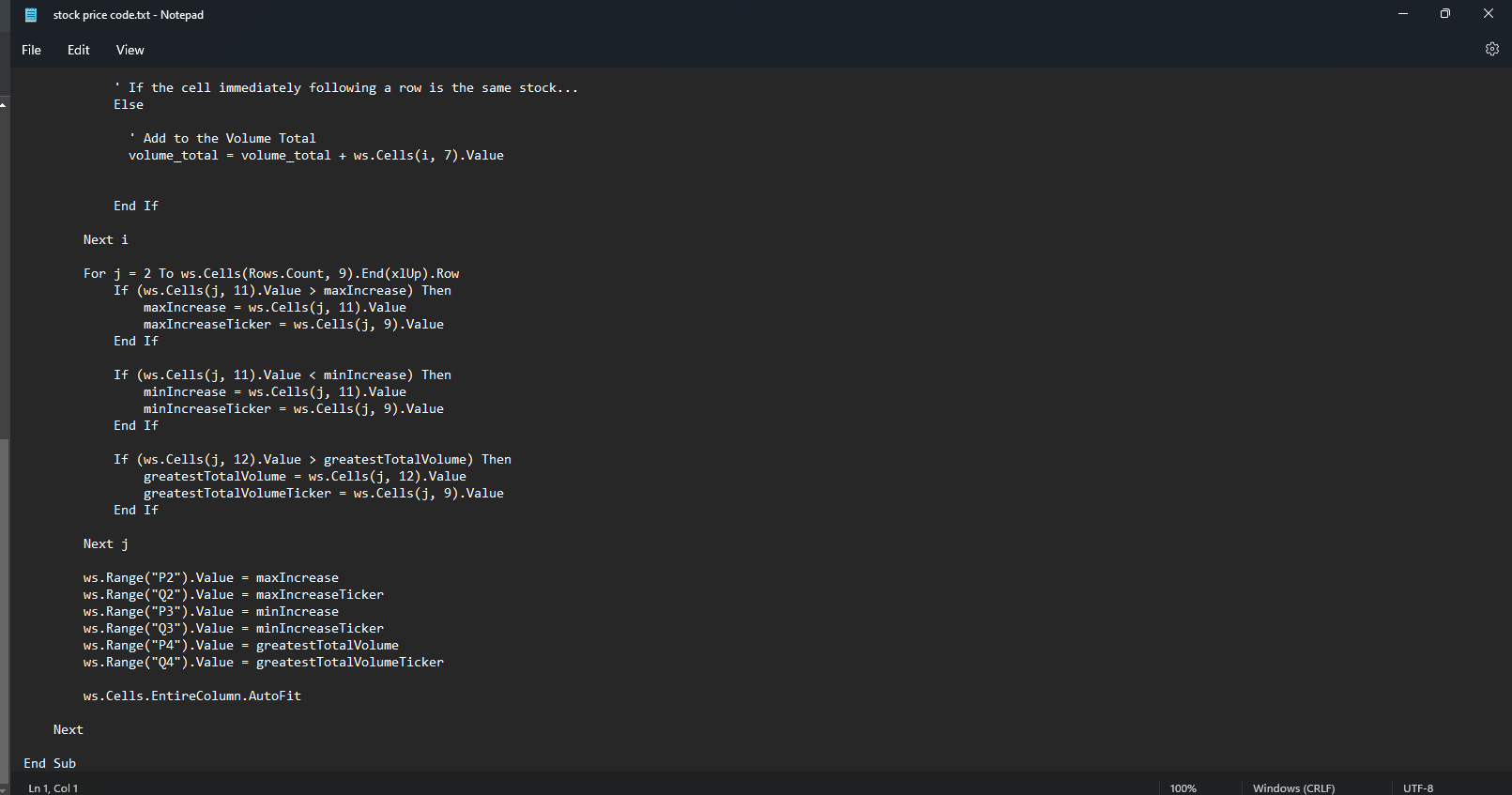The height and width of the screenshot is (795, 1512).
Task: Click 'If ... < minIncrease) Then' line
Action: pos(283,375)
